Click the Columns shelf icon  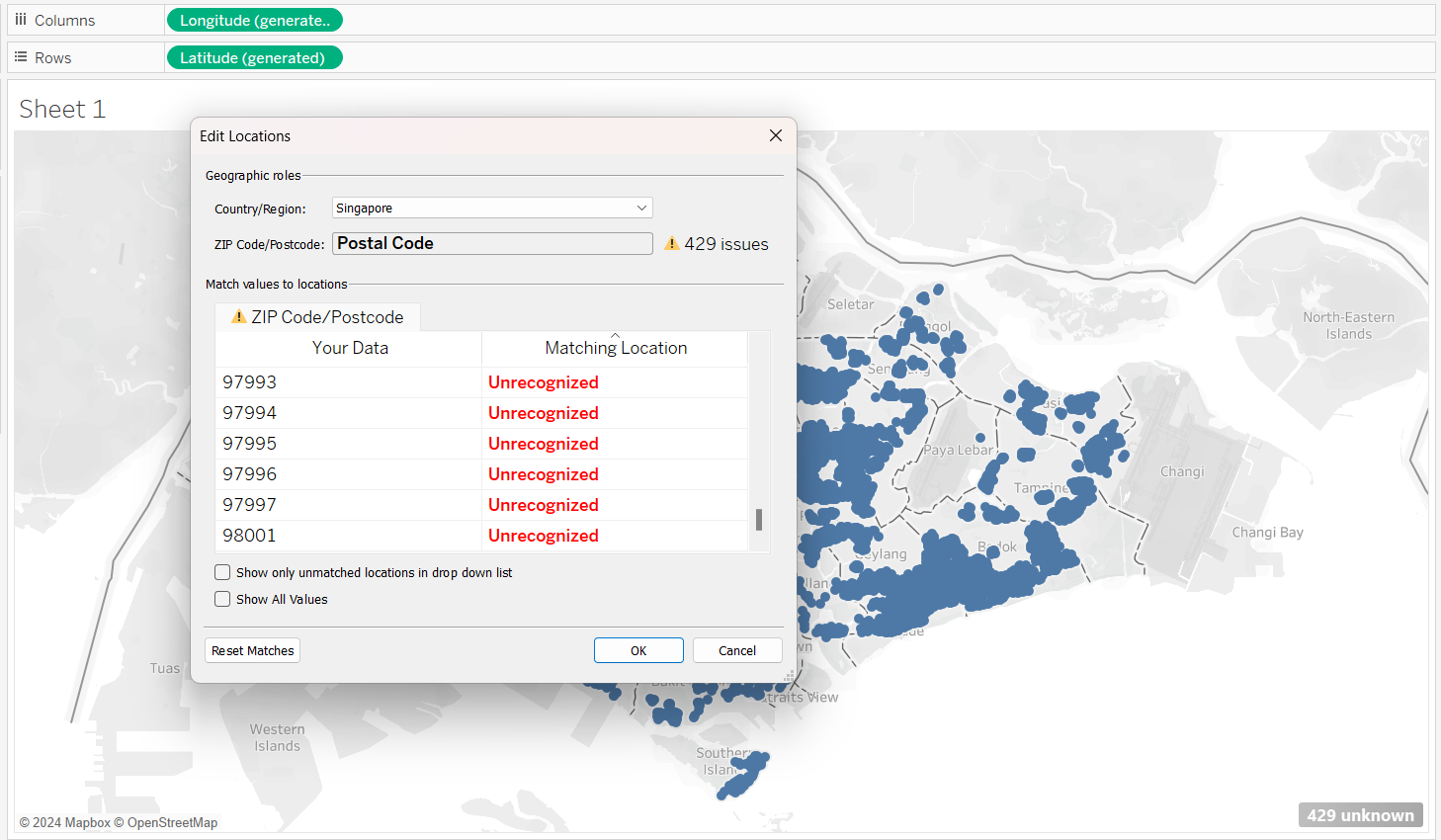(x=21, y=20)
